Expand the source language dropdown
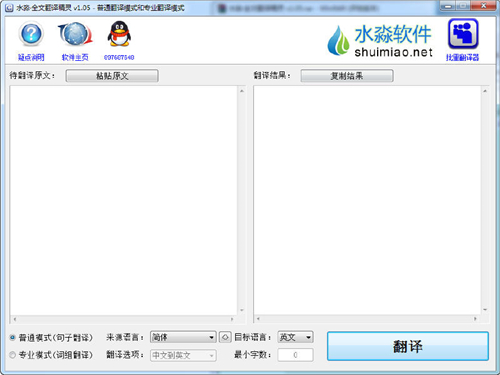 point(183,337)
